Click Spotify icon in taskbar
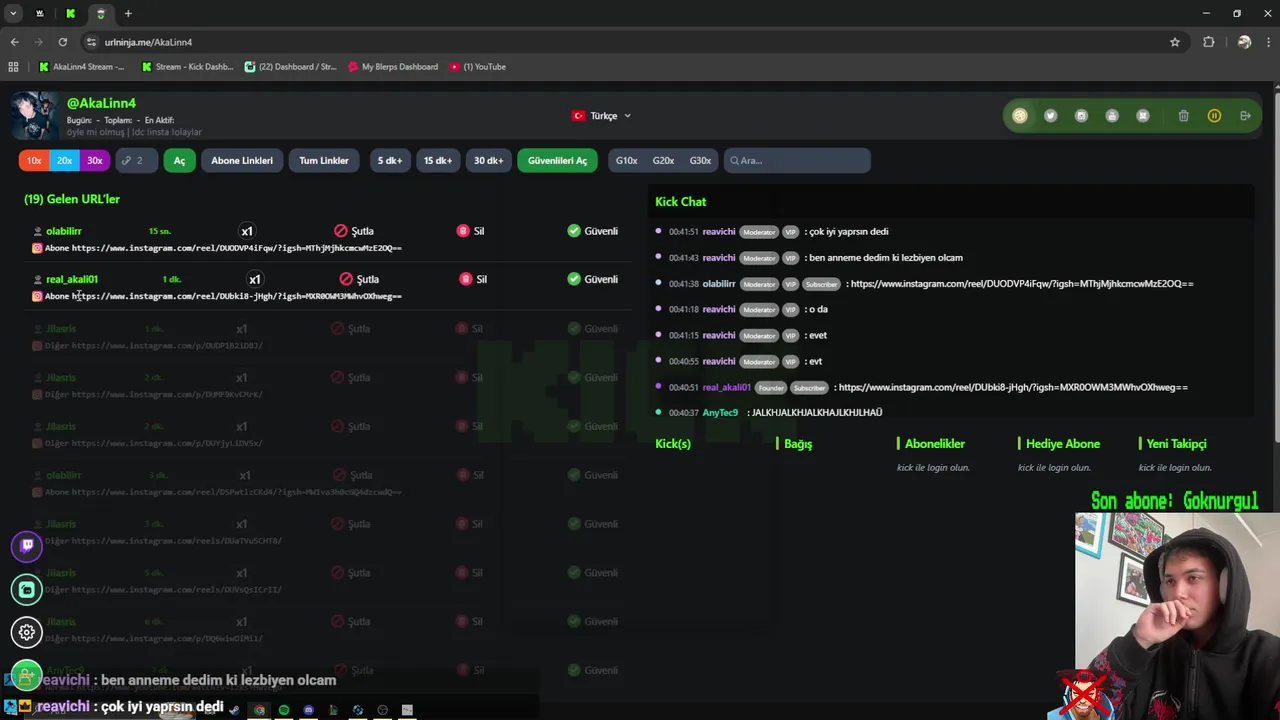1280x720 pixels. point(284,710)
